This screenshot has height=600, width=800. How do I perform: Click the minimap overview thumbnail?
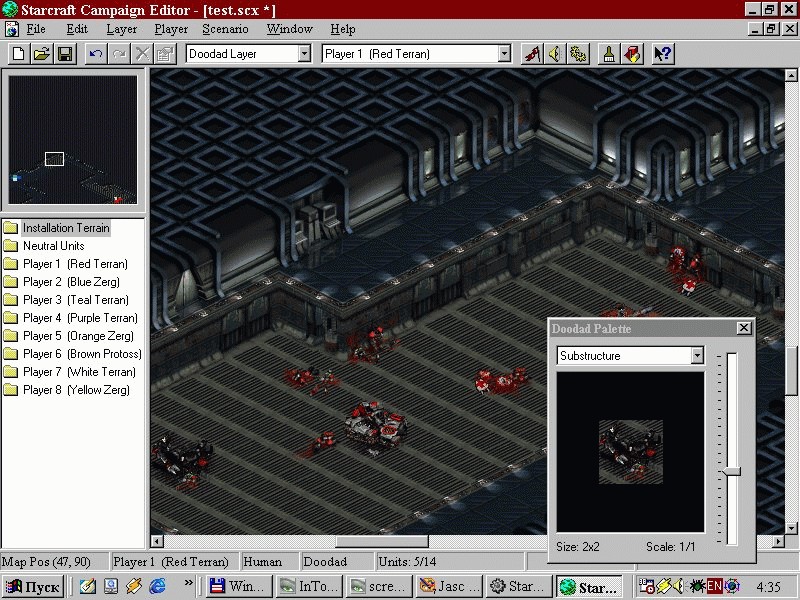coord(73,140)
